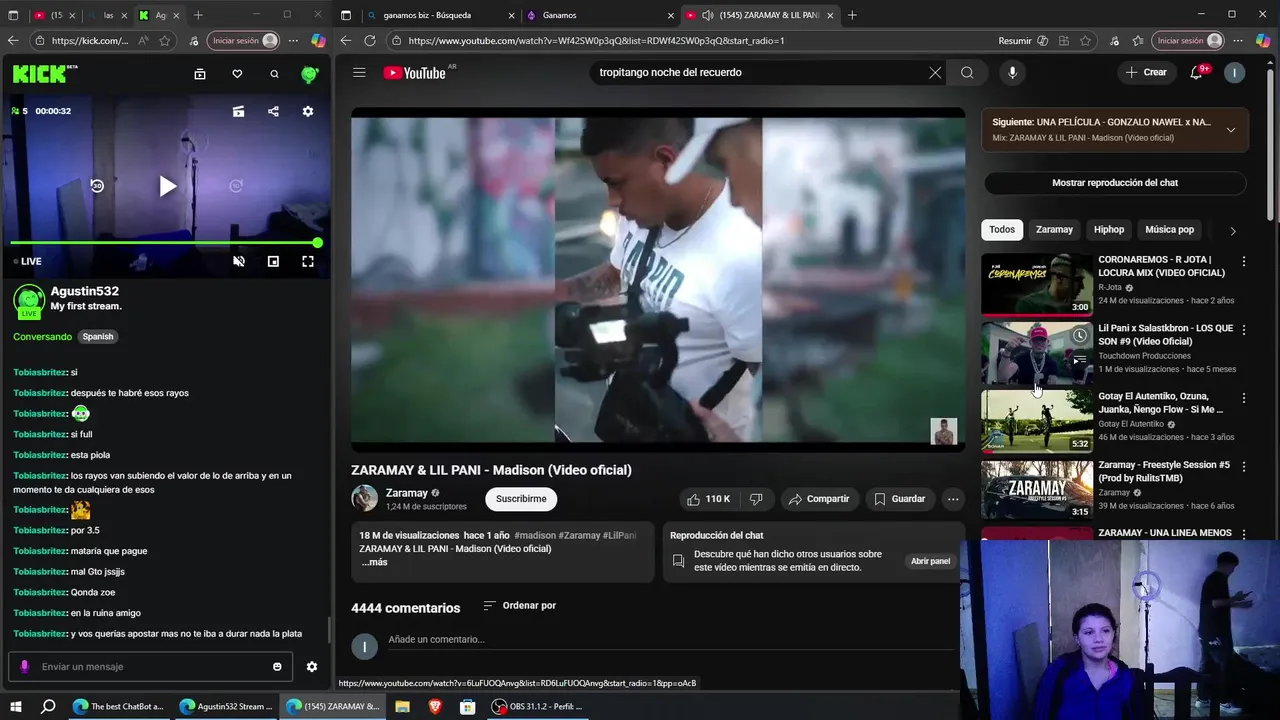This screenshot has height=720, width=1280.
Task: Open Kick search magnifier icon
Action: 274,74
